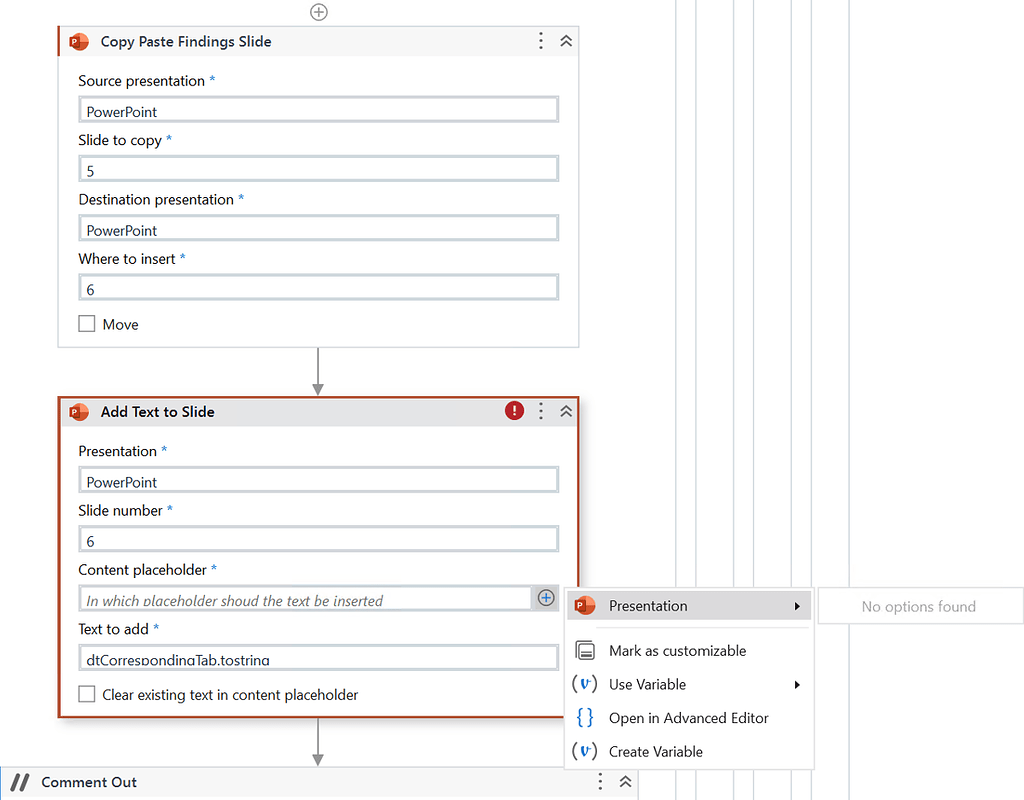Screen dimensions: 1024x800
Task: Collapse the Copy Paste Findings Slide action
Action: [566, 41]
